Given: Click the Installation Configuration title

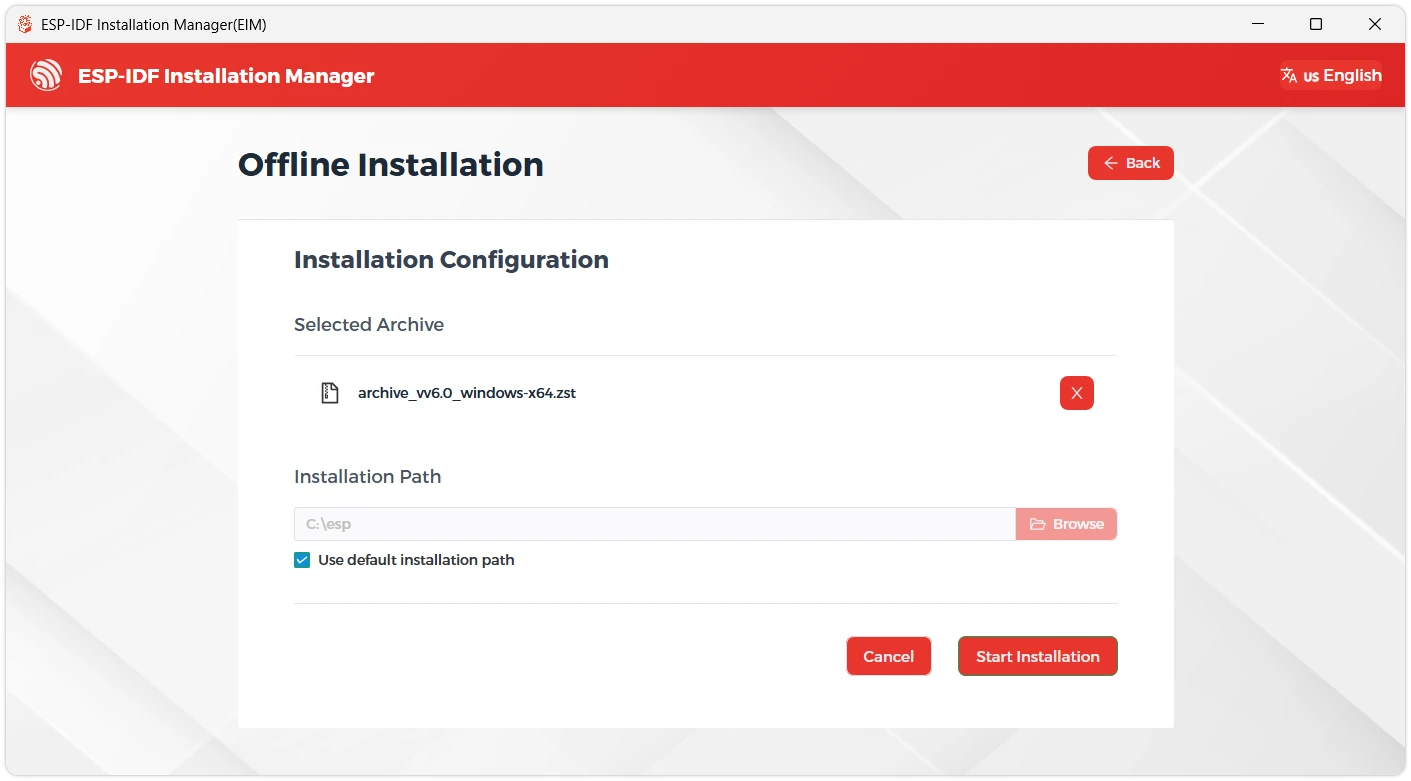Looking at the screenshot, I should (451, 260).
